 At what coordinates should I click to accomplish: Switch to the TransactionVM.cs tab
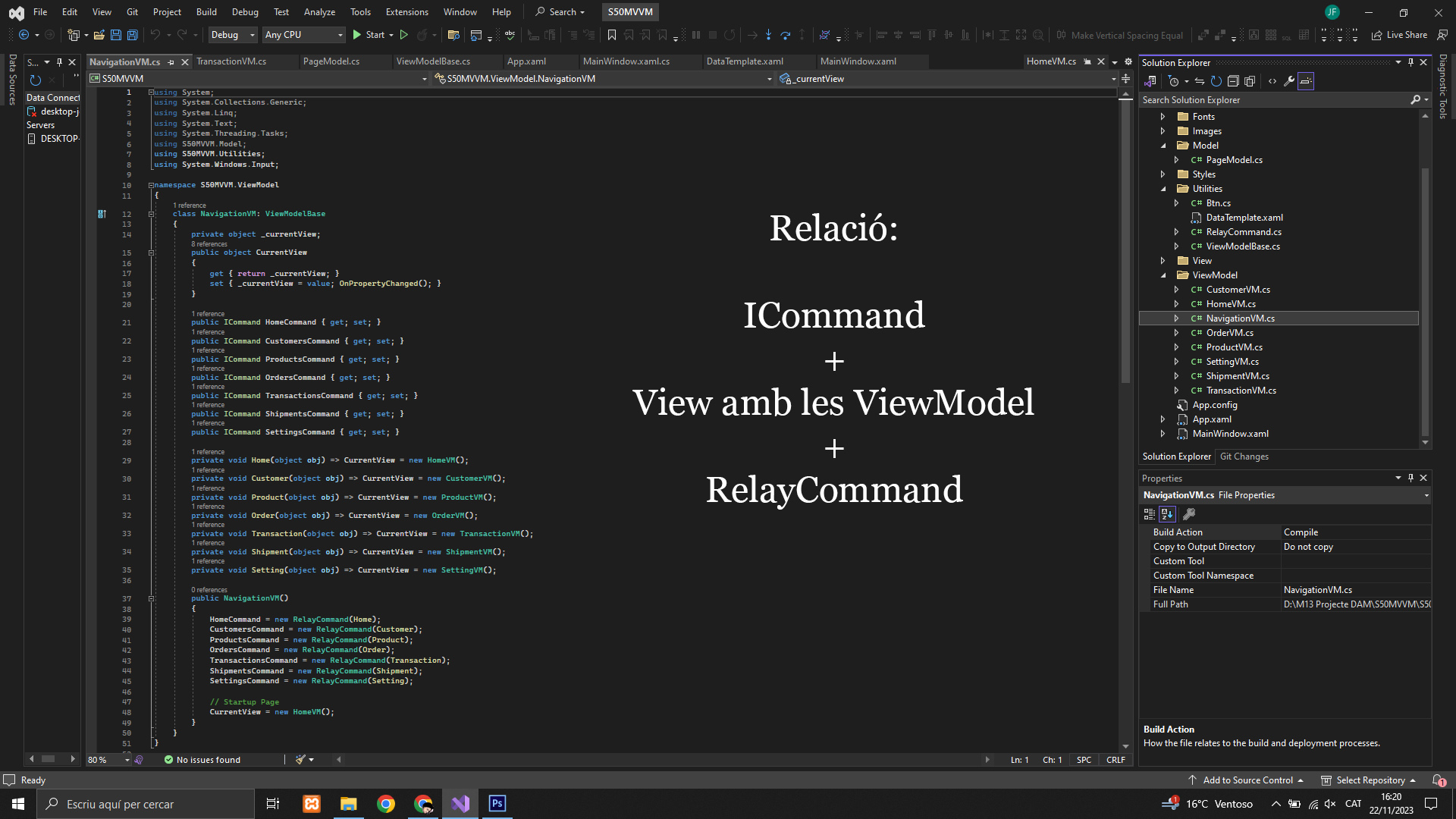pyautogui.click(x=231, y=61)
